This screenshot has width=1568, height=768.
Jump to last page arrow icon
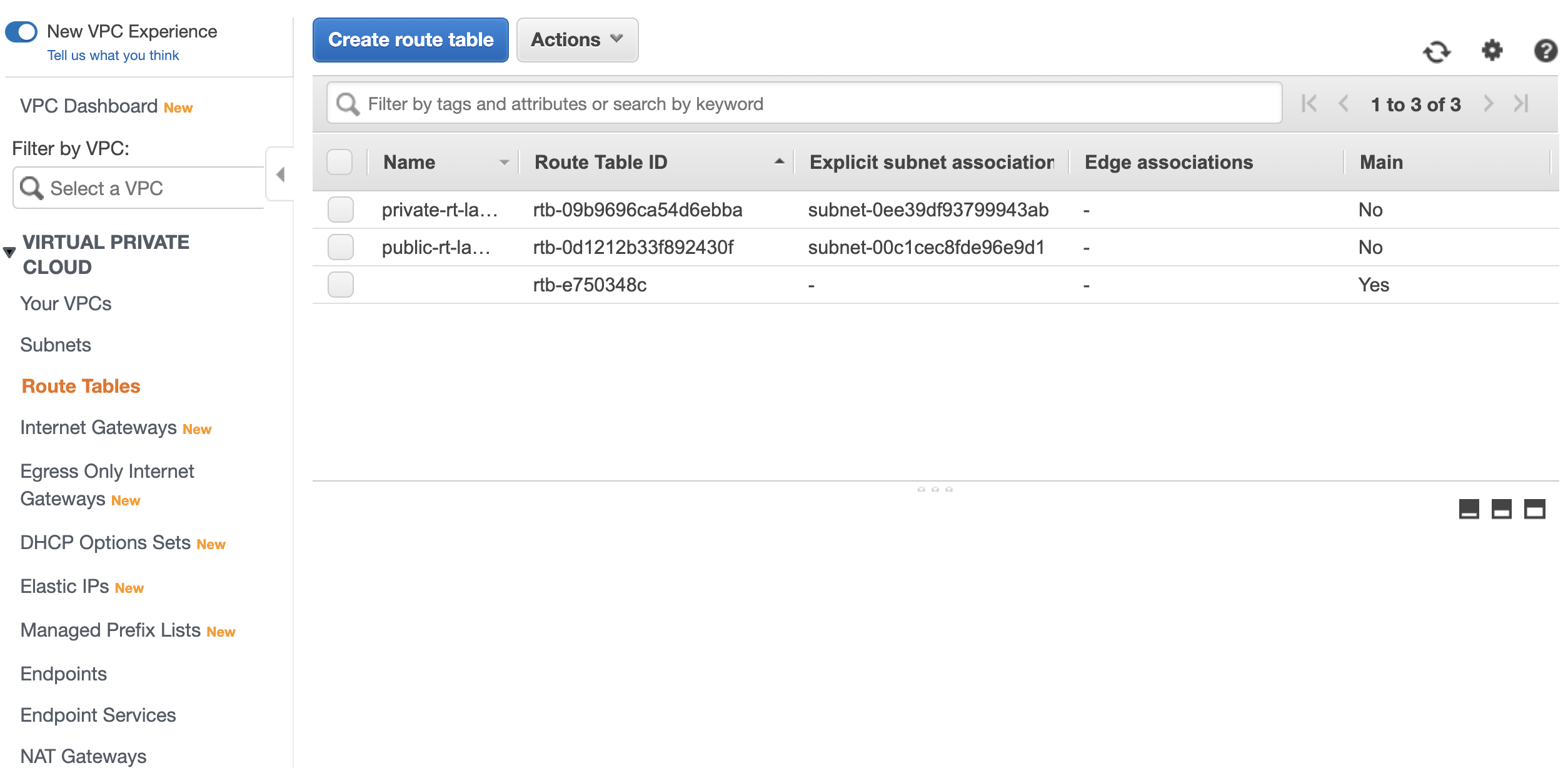[1521, 104]
